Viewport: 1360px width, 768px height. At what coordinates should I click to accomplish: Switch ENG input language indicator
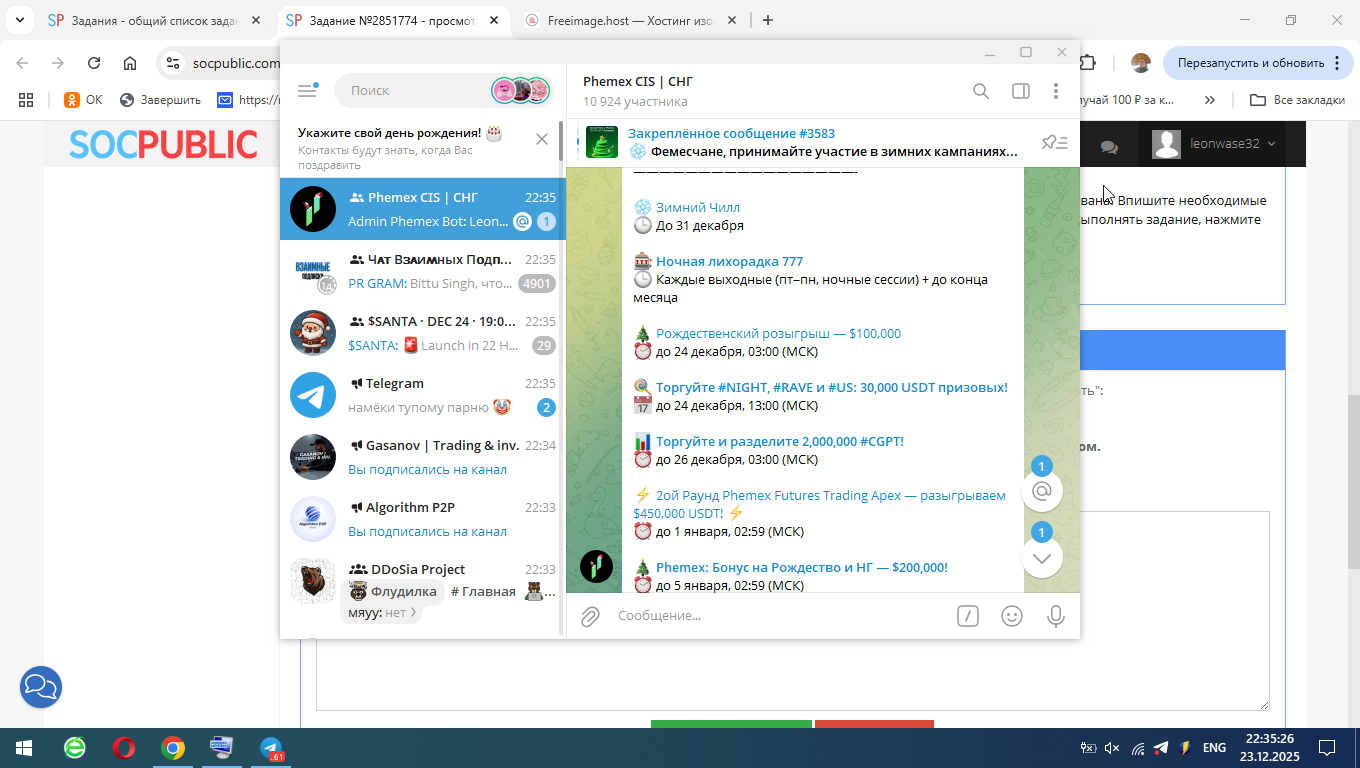pyautogui.click(x=1214, y=748)
